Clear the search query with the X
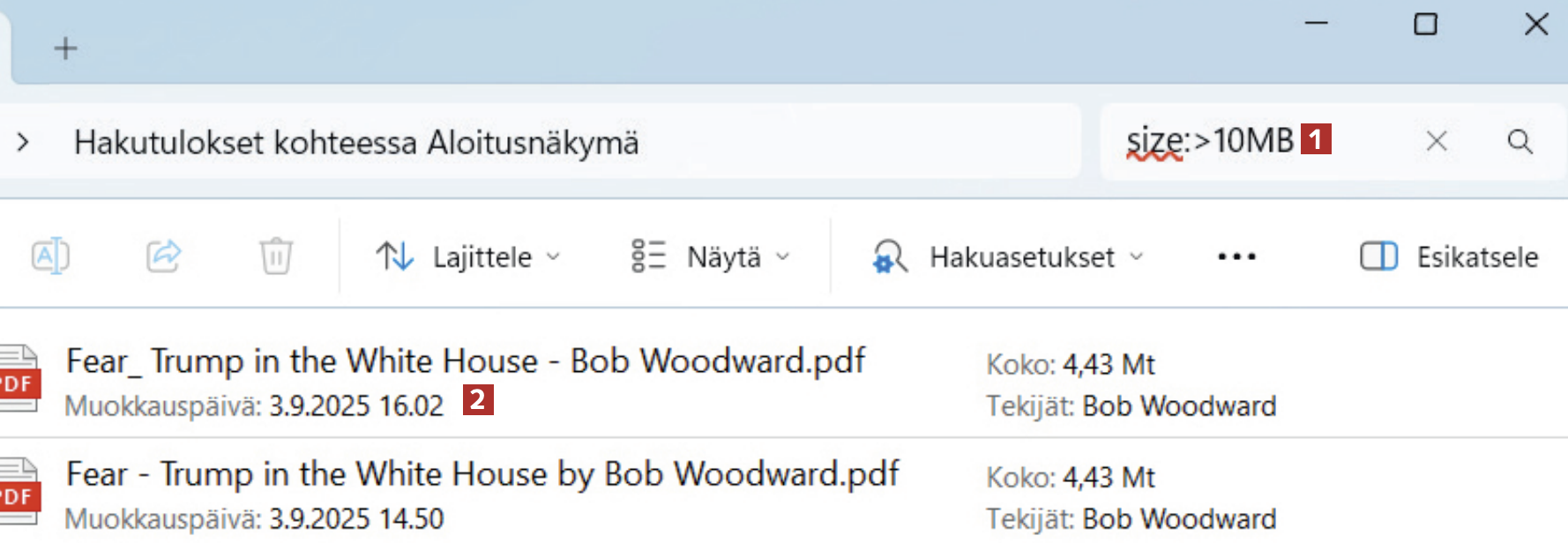 1437,141
